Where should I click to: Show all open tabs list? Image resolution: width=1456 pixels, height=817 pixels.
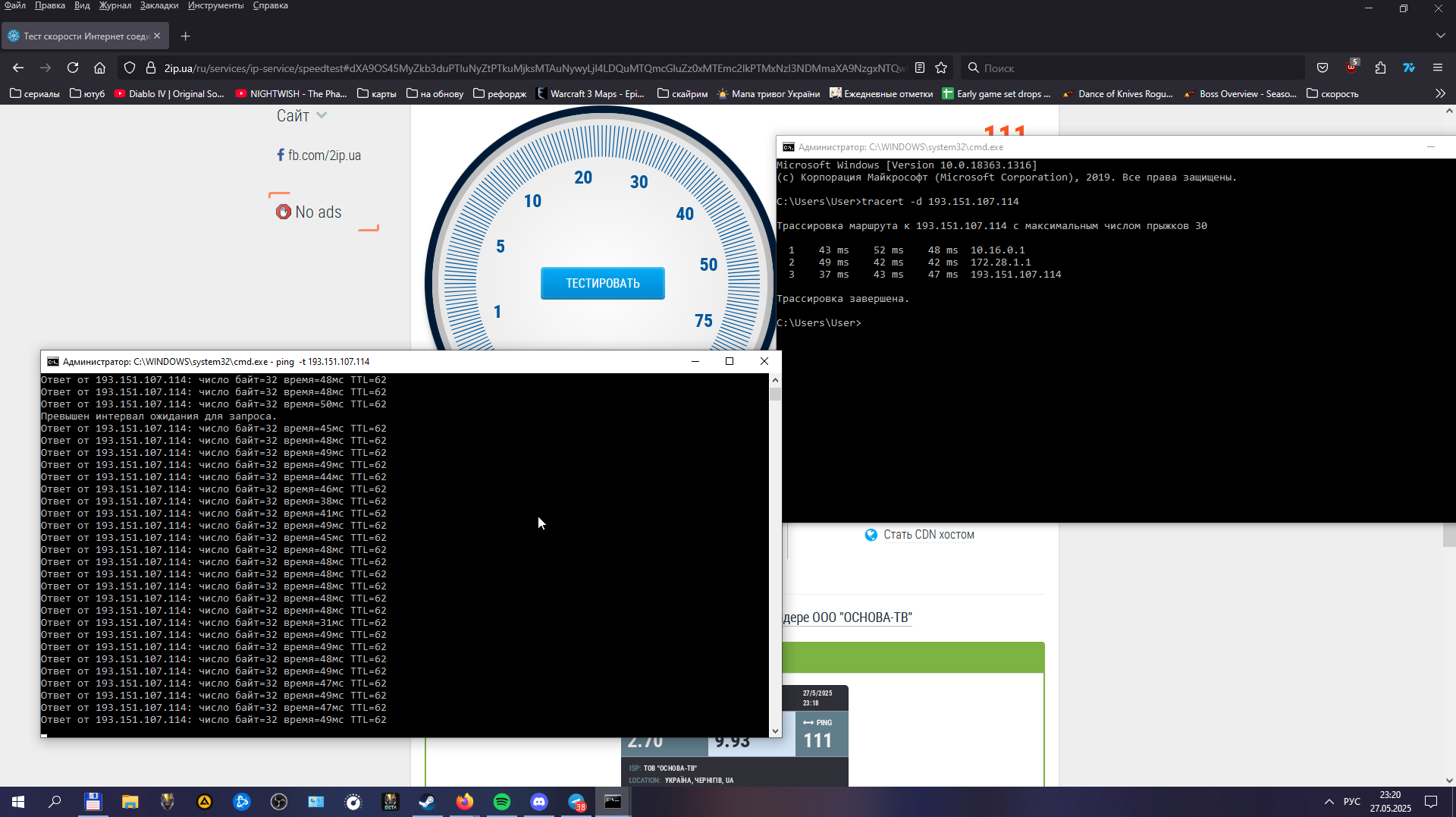1440,36
